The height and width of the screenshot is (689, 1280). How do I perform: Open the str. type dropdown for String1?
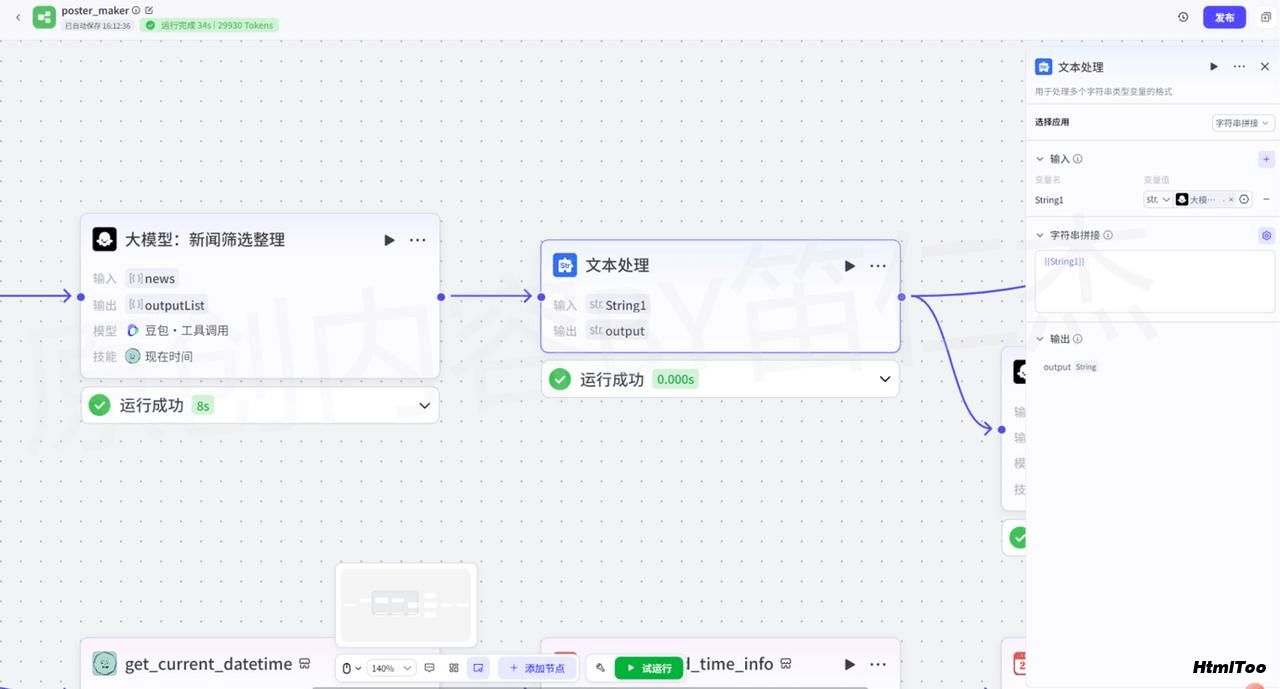tap(1158, 199)
